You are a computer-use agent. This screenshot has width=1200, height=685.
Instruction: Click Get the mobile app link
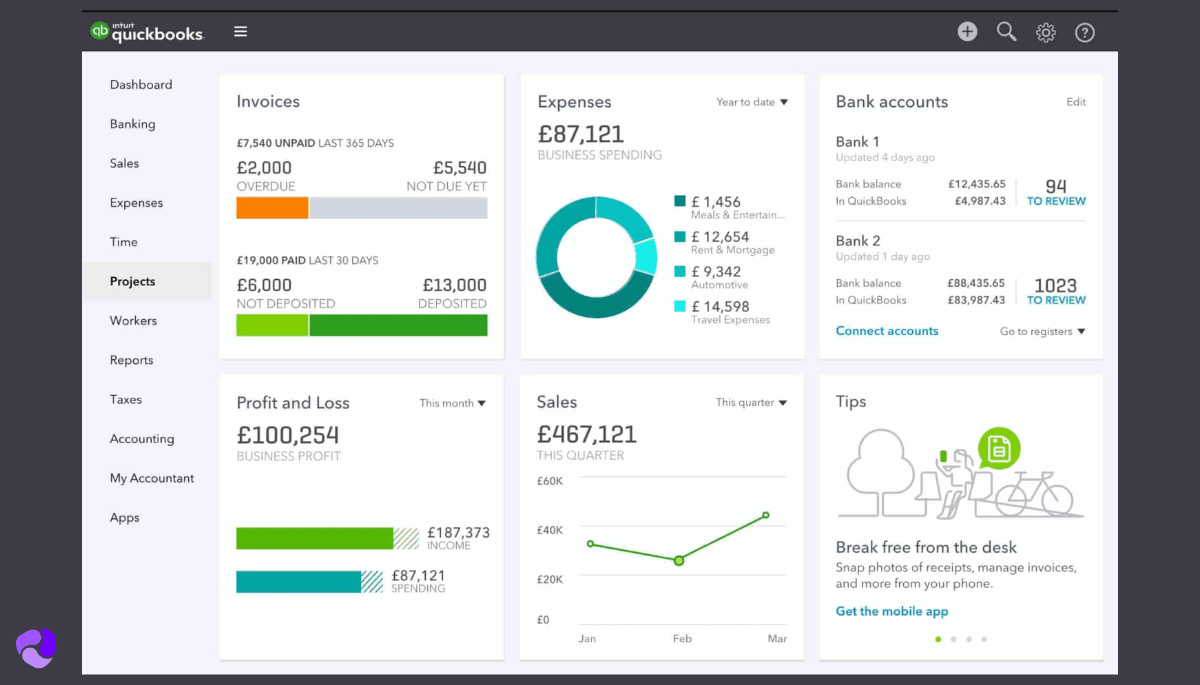pyautogui.click(x=892, y=611)
